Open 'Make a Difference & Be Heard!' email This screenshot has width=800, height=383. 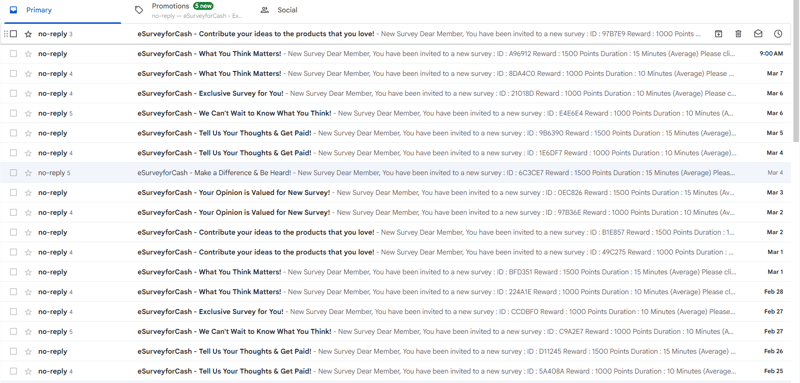pos(395,173)
